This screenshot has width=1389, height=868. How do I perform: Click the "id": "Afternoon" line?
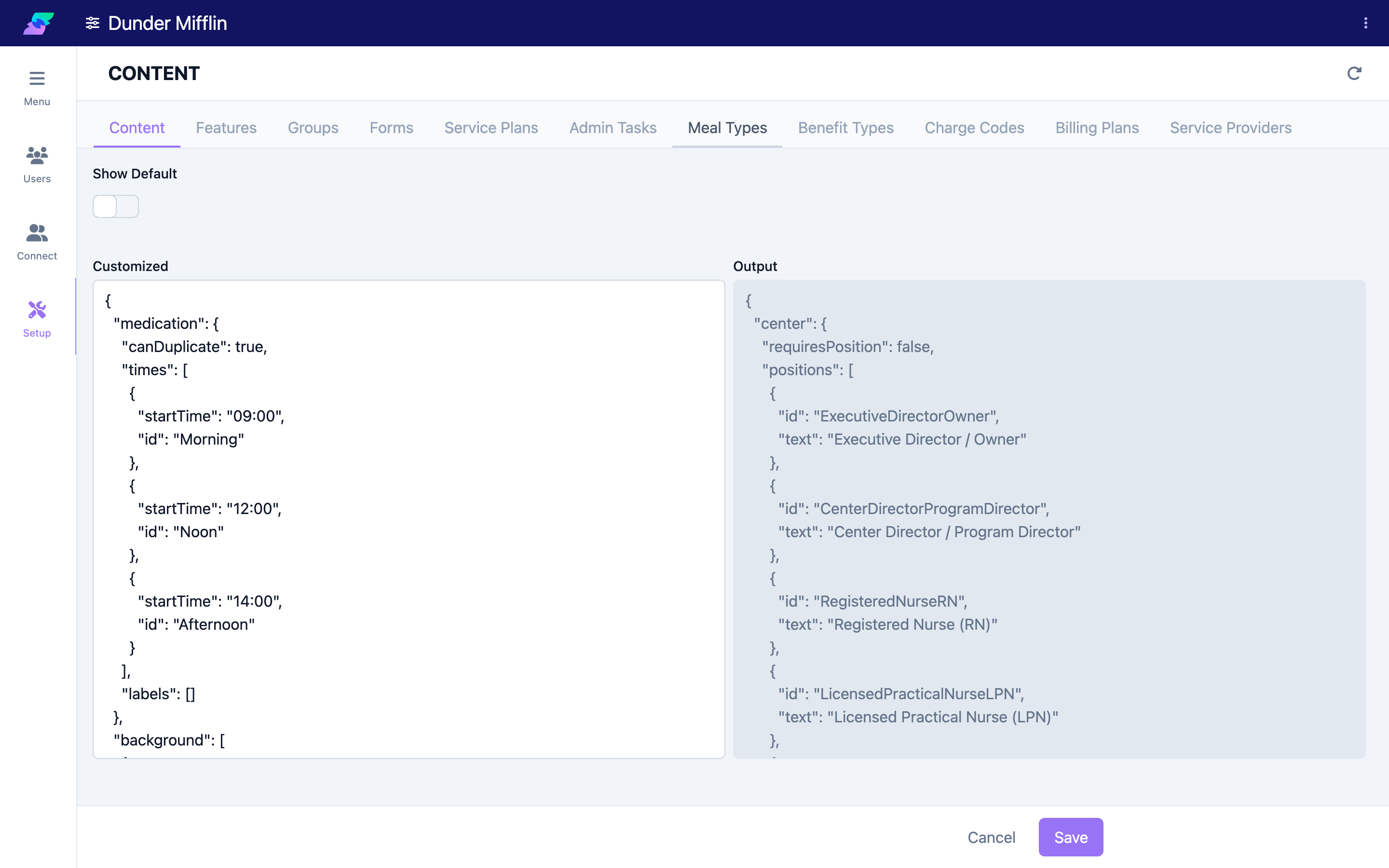196,624
